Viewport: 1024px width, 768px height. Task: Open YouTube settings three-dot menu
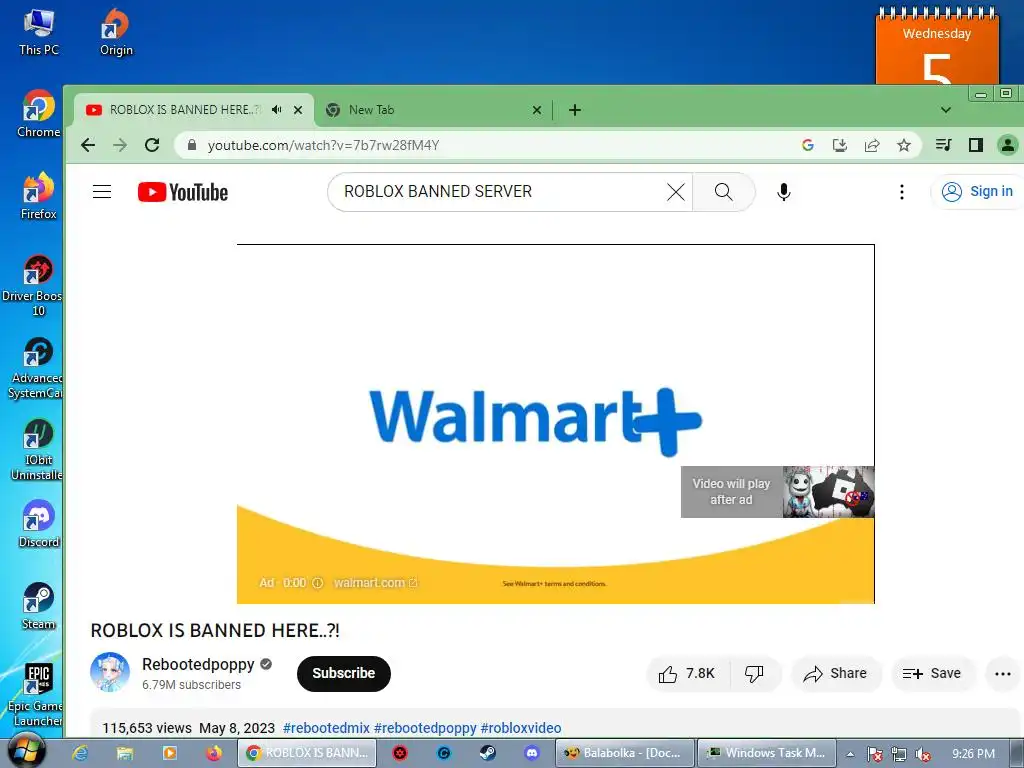coord(902,191)
